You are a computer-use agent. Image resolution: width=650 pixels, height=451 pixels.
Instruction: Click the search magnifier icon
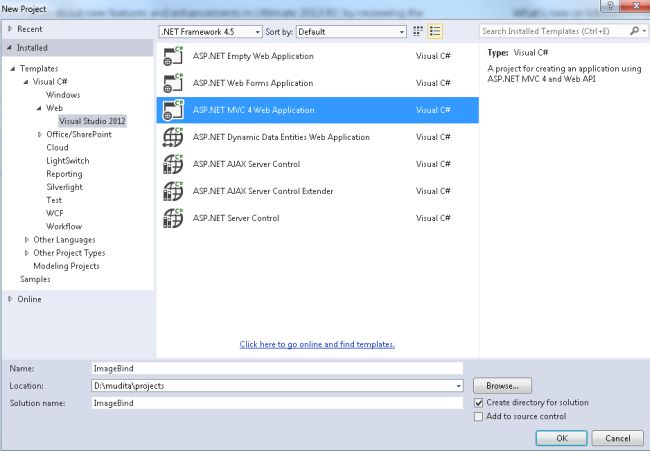point(634,31)
